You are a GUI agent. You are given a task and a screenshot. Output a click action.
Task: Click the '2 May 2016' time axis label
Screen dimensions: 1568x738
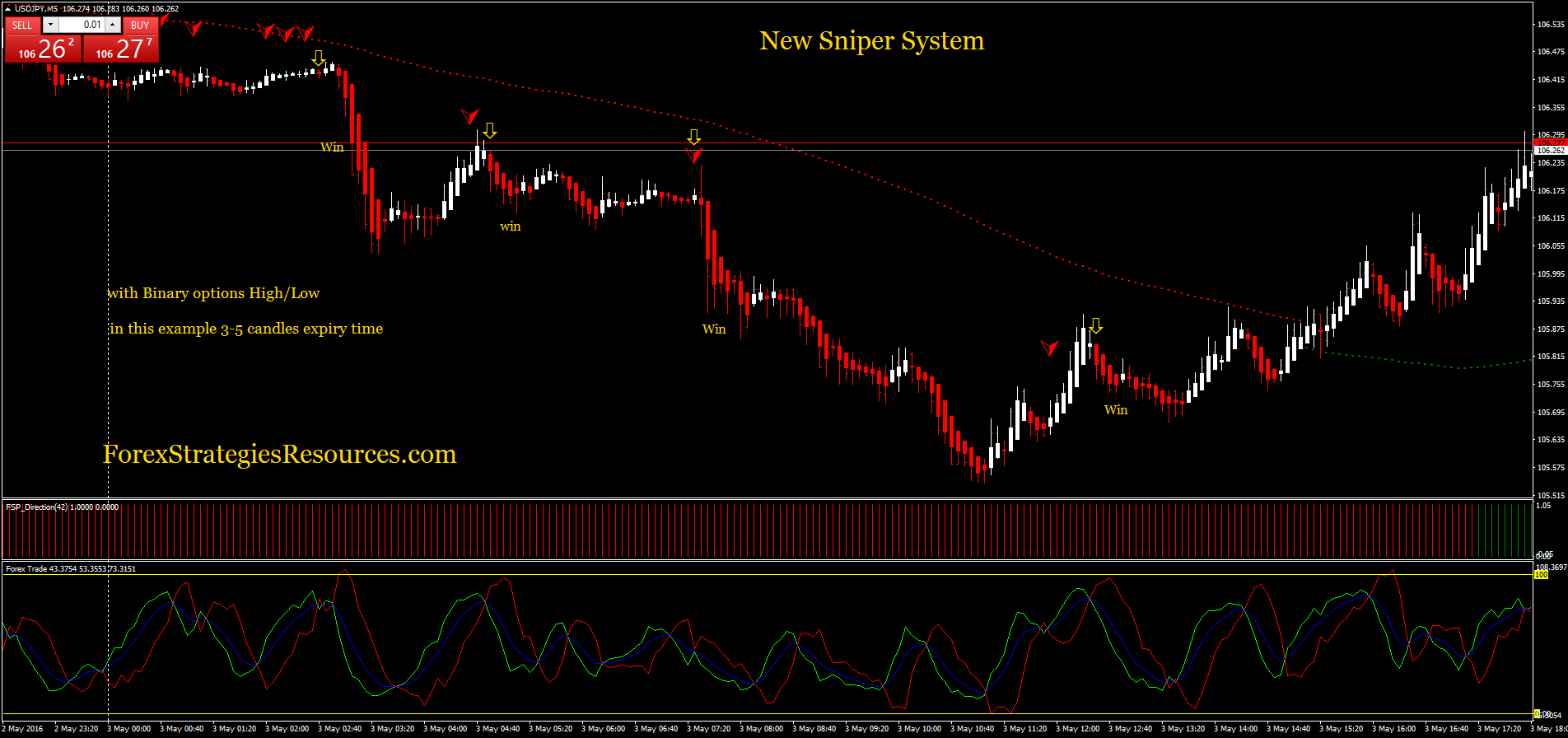(23, 729)
